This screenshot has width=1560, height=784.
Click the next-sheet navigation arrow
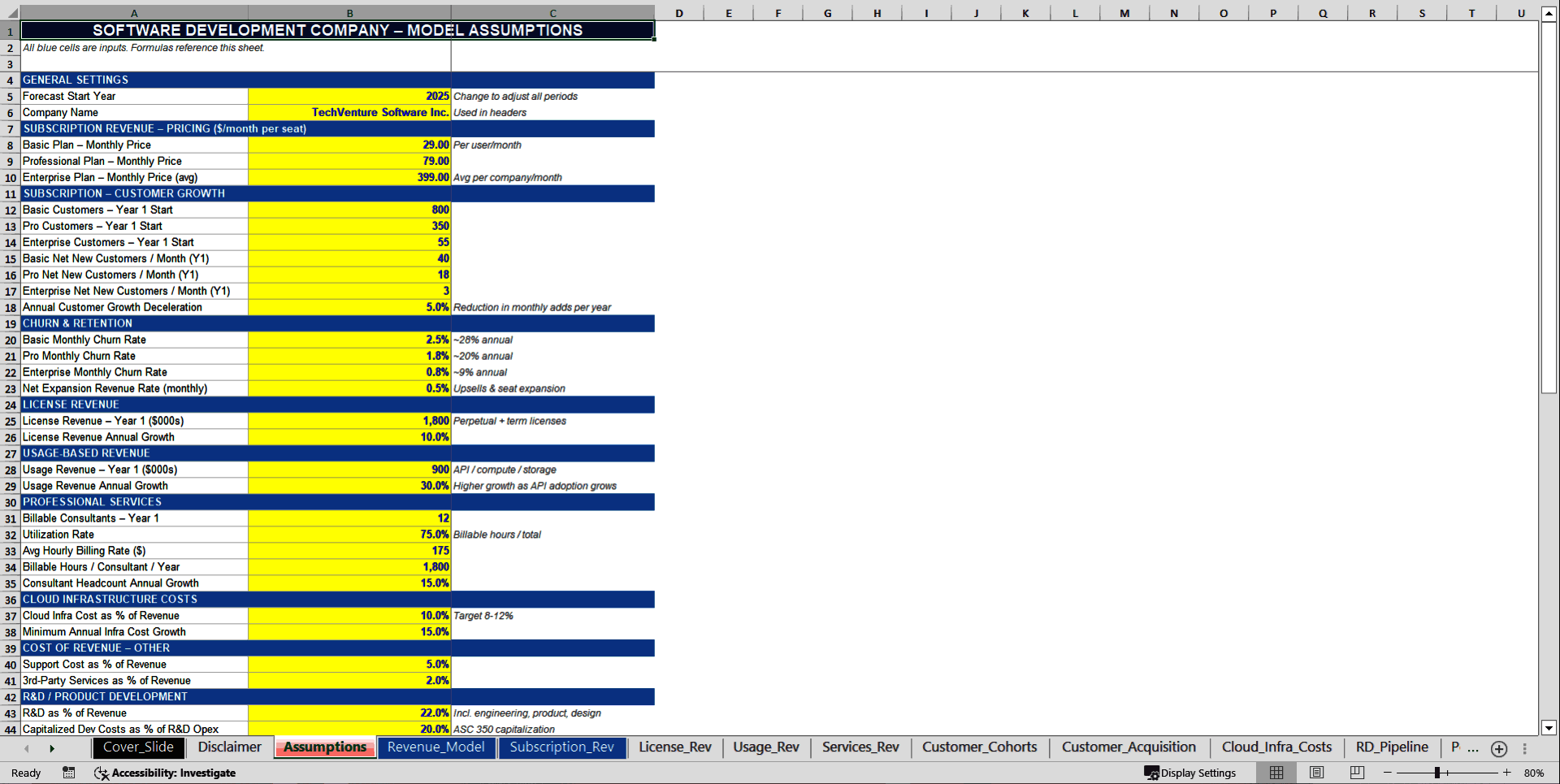click(51, 747)
